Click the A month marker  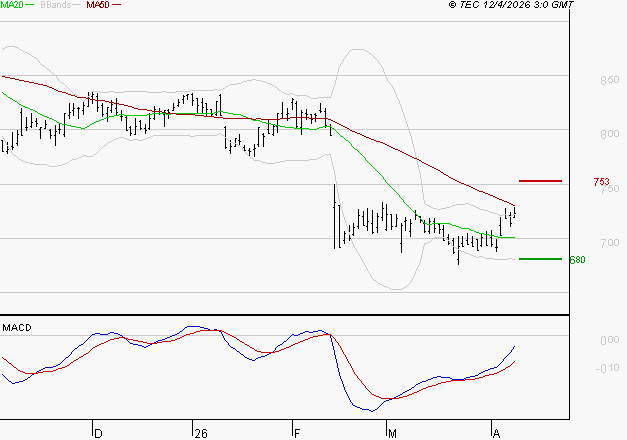(496, 434)
